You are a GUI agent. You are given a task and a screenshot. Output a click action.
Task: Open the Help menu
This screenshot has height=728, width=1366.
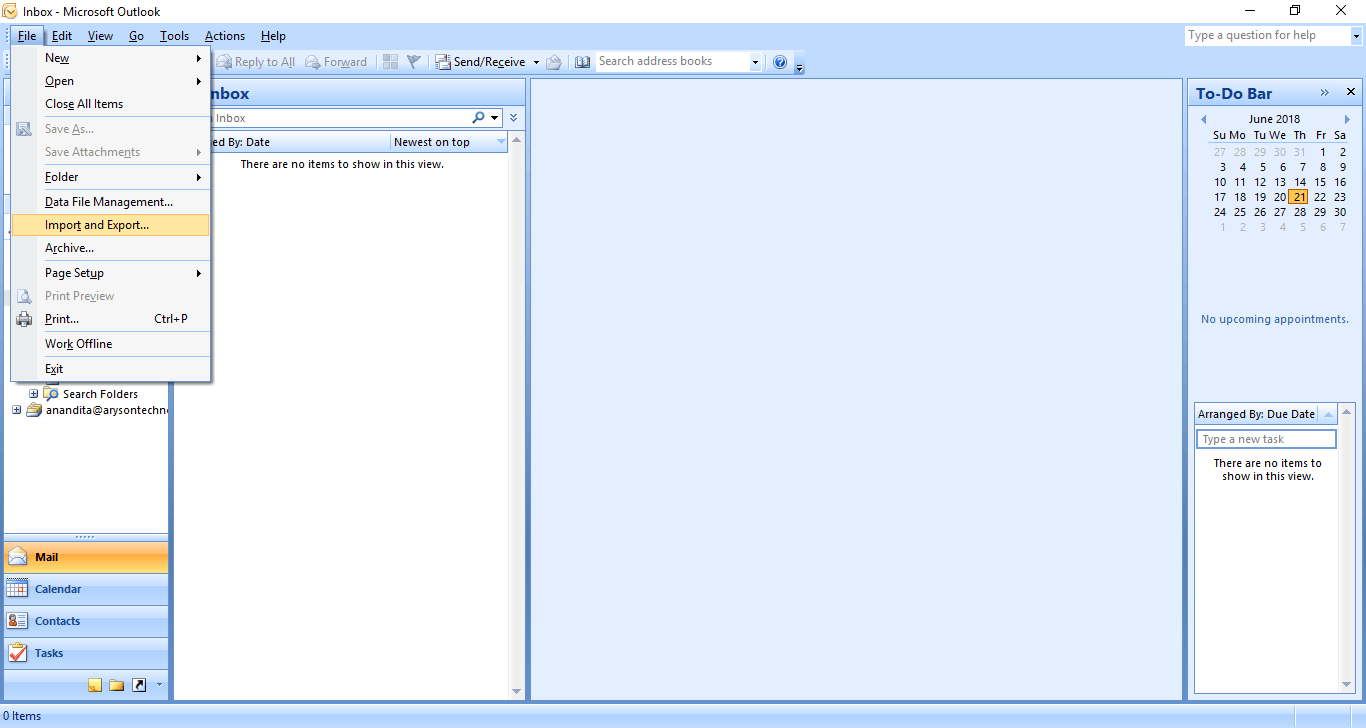pos(273,36)
